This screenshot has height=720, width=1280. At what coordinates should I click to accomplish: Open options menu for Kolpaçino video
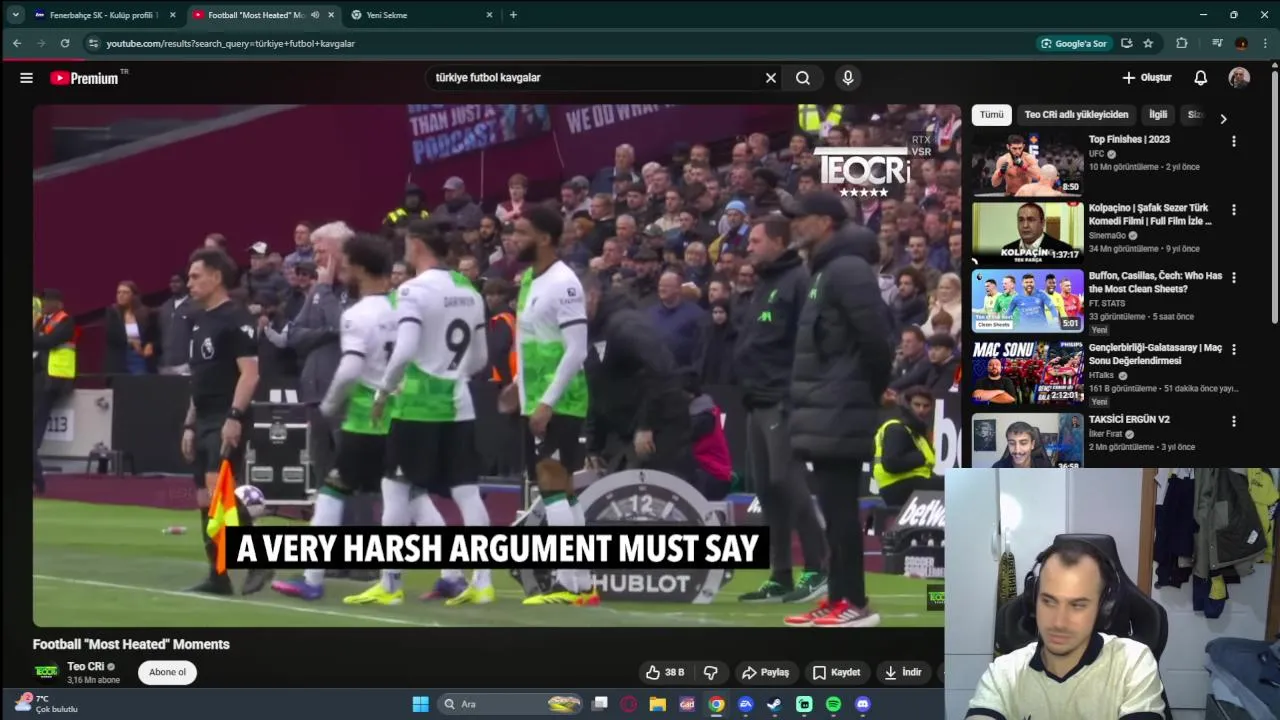1233,210
